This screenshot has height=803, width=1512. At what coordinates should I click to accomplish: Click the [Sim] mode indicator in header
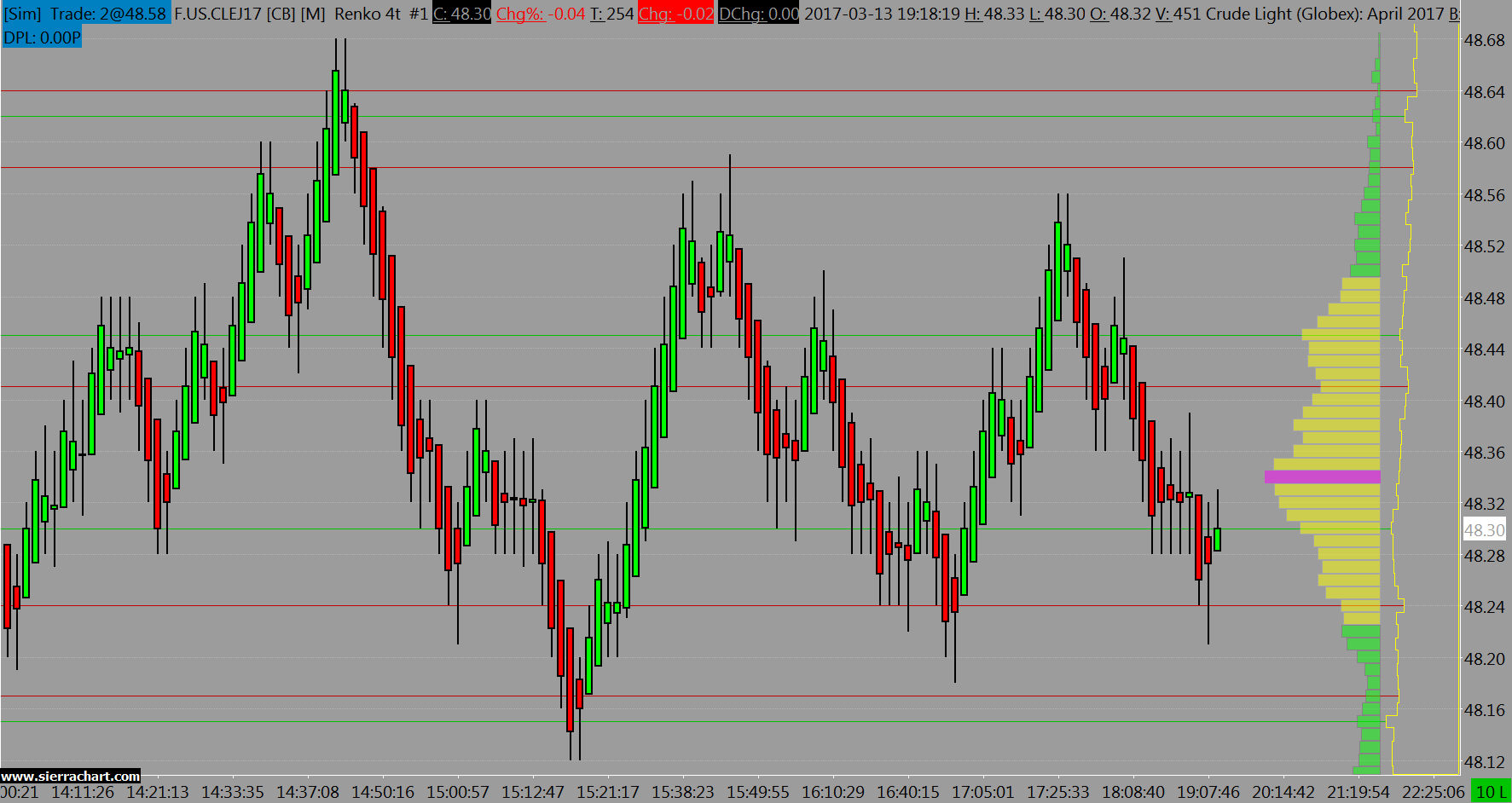coord(22,14)
